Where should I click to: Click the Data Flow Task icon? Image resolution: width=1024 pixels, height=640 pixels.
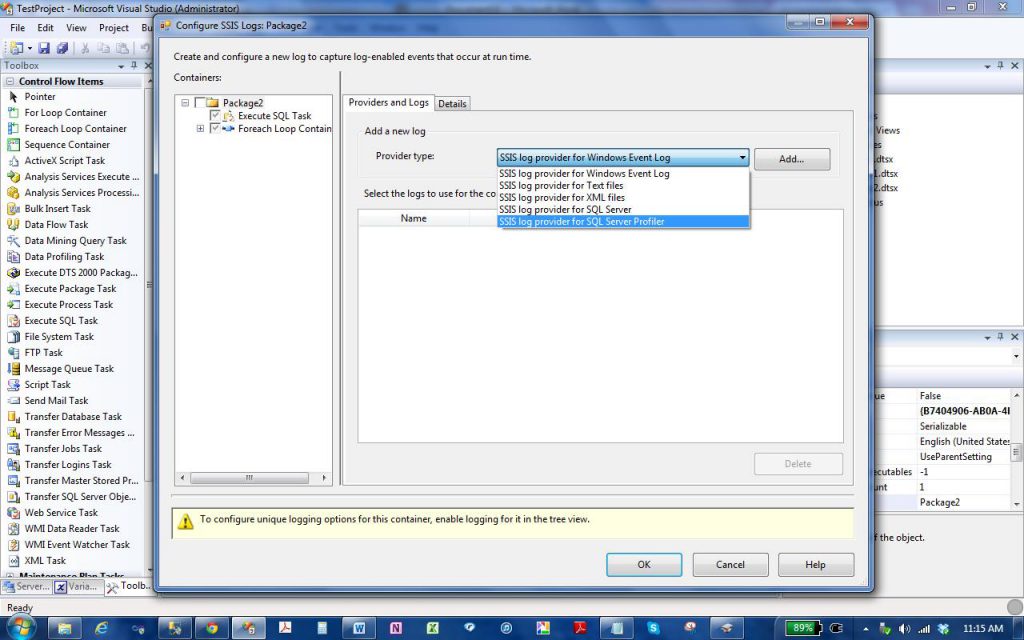click(x=14, y=225)
